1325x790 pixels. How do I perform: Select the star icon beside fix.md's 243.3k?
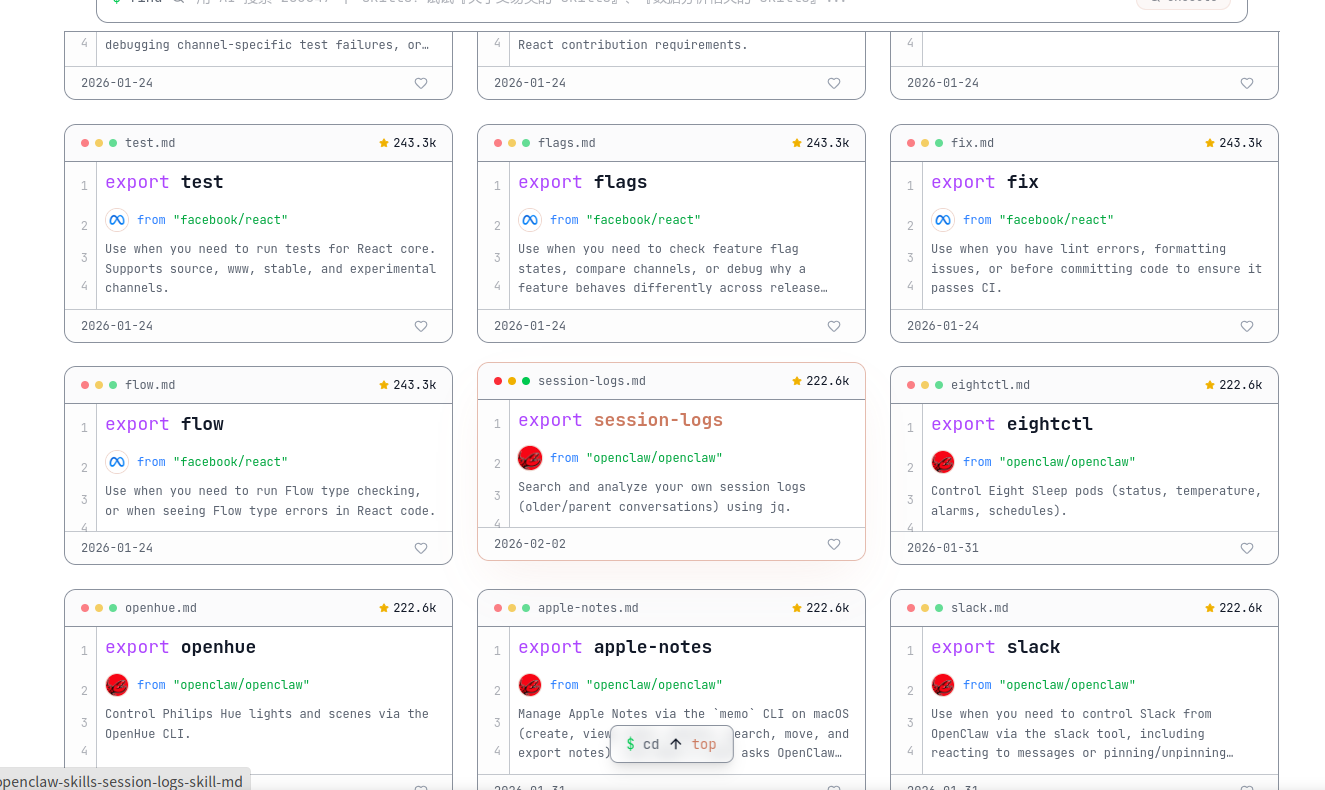1210,143
